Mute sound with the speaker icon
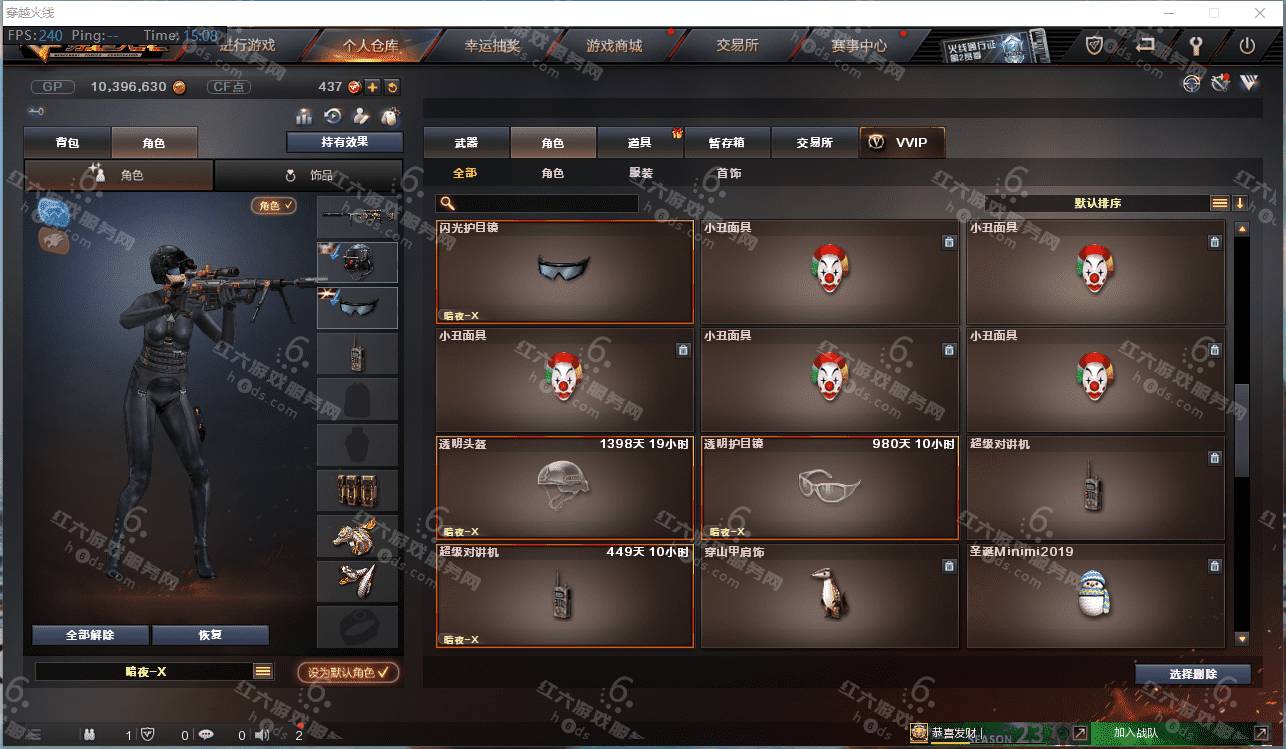Screen dimensions: 1286x749 [263, 734]
